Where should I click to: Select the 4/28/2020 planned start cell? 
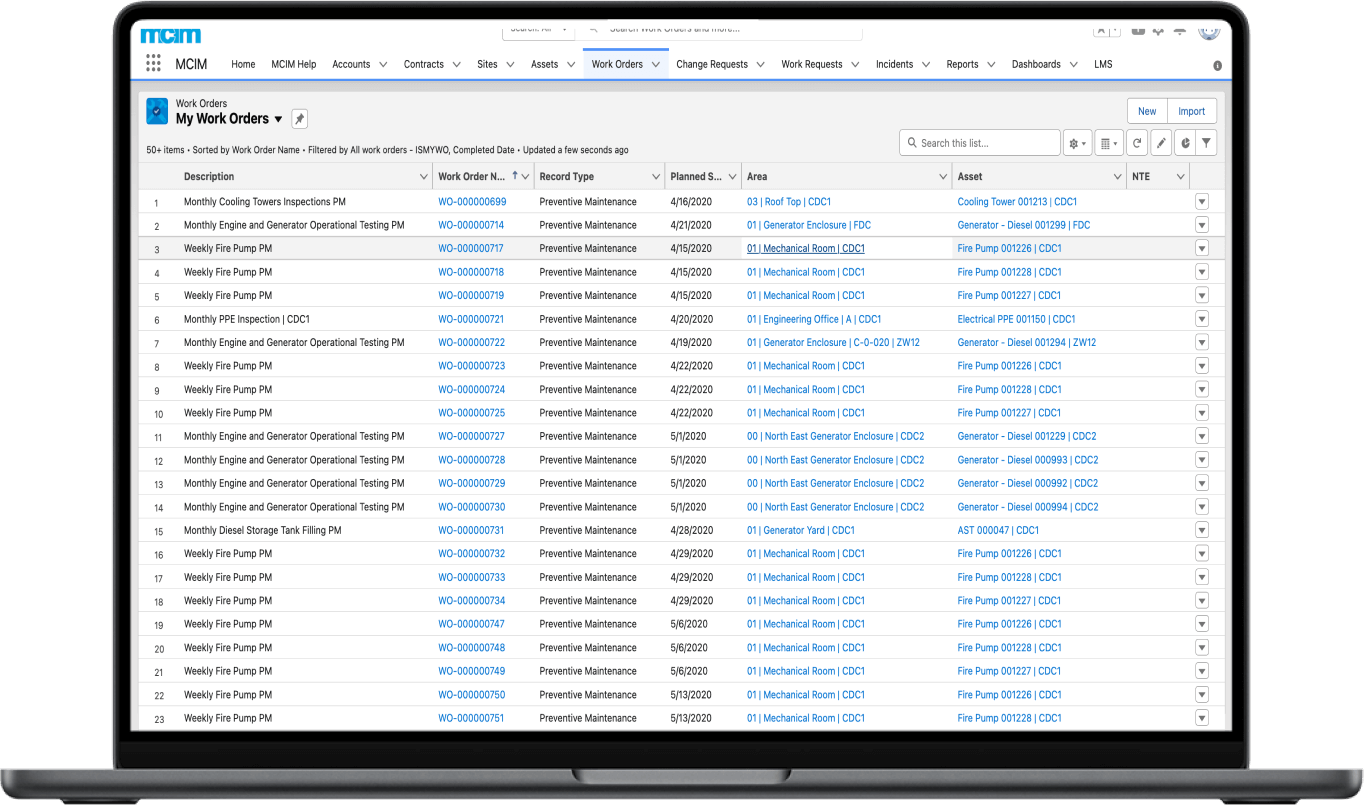691,530
